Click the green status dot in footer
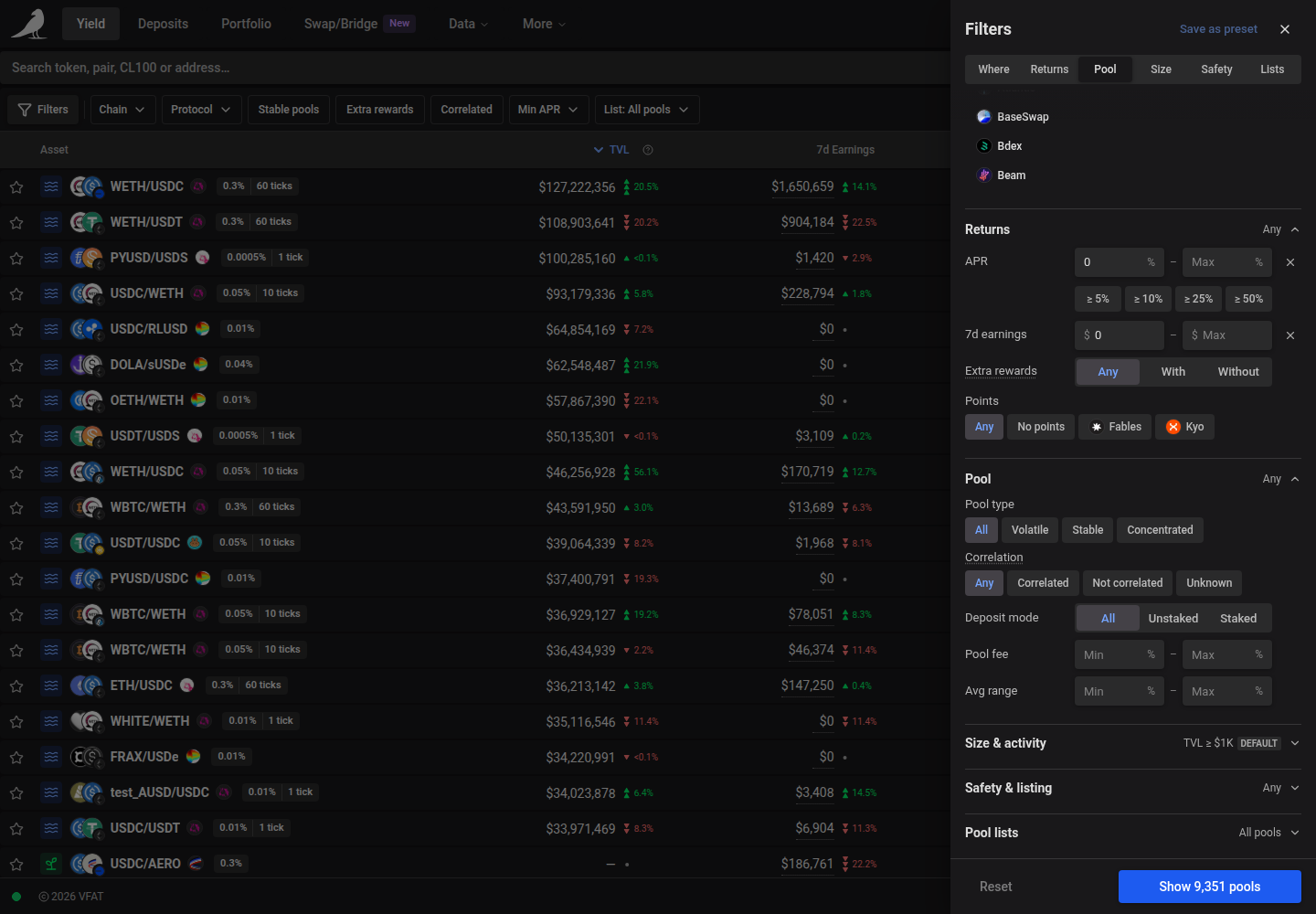1316x914 pixels. coord(16,897)
